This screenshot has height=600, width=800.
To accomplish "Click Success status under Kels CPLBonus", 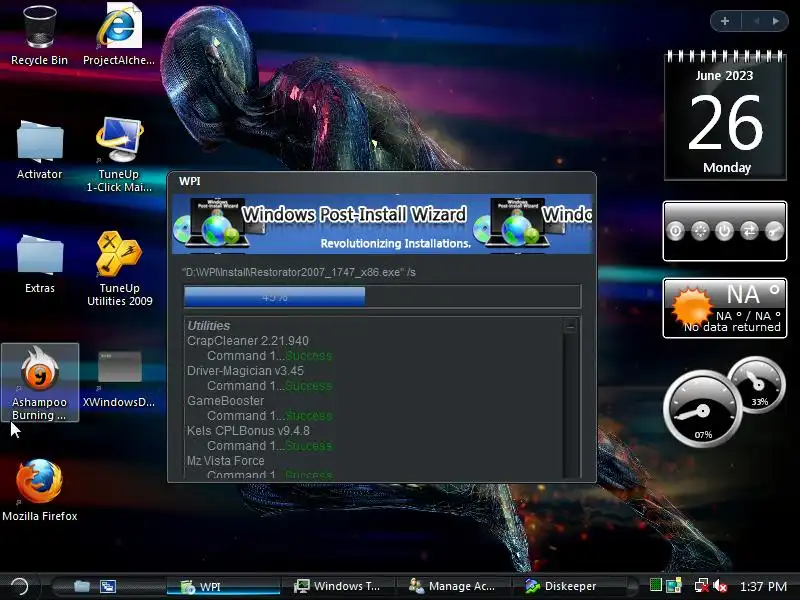I will [x=309, y=446].
